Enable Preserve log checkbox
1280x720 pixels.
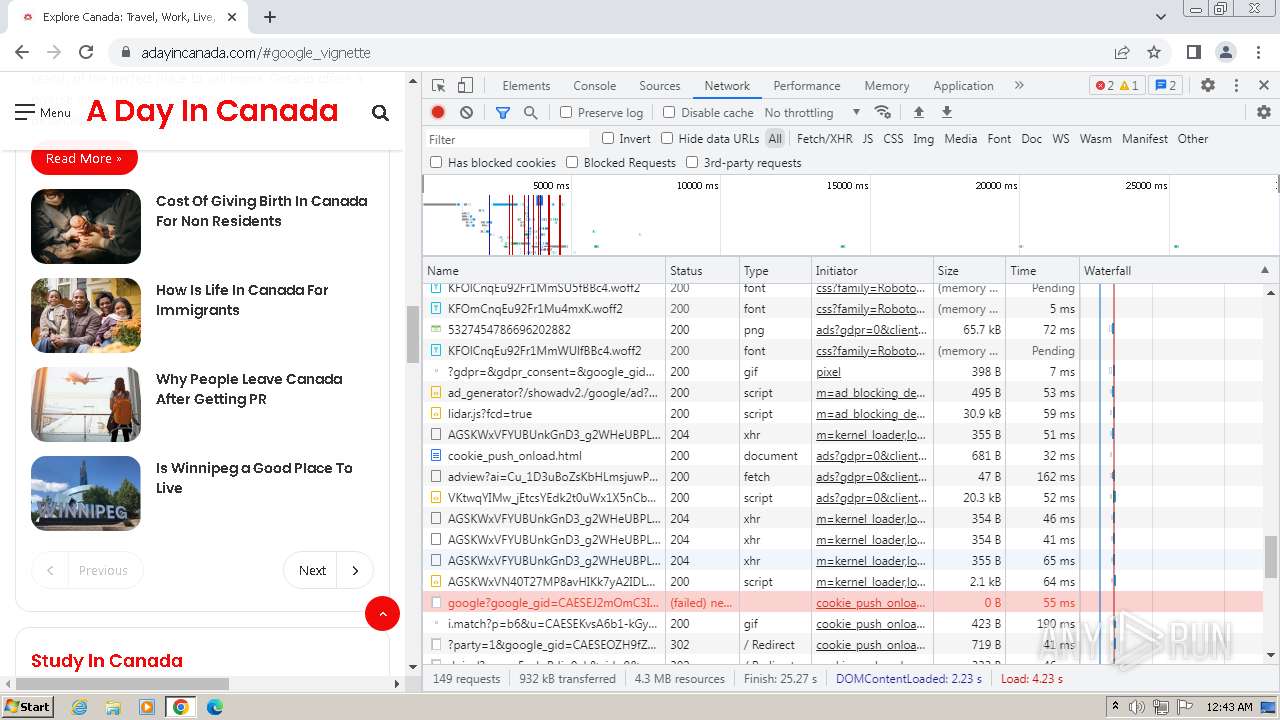coord(566,113)
